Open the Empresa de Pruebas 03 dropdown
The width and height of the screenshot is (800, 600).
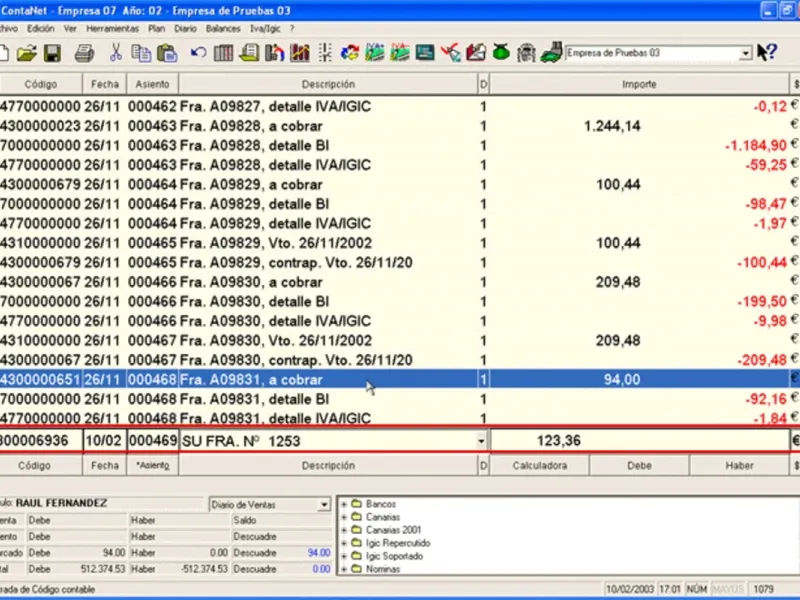(x=746, y=53)
